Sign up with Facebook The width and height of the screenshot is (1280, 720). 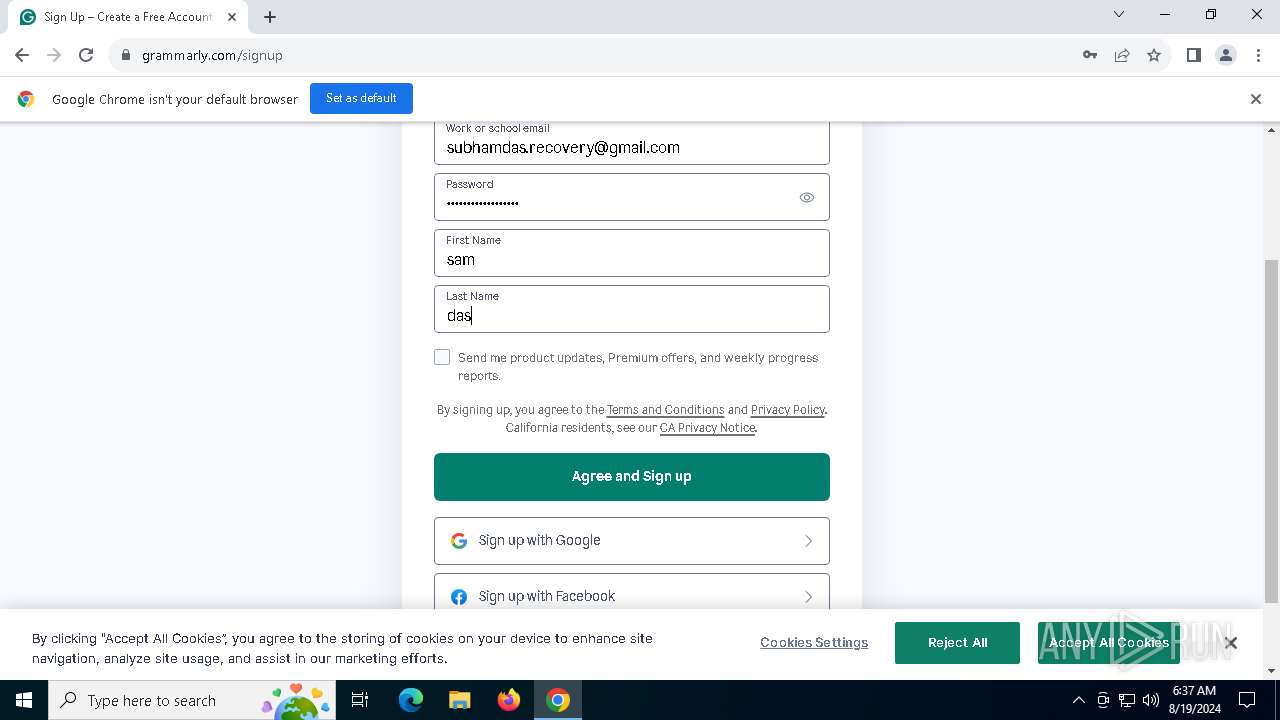point(632,592)
